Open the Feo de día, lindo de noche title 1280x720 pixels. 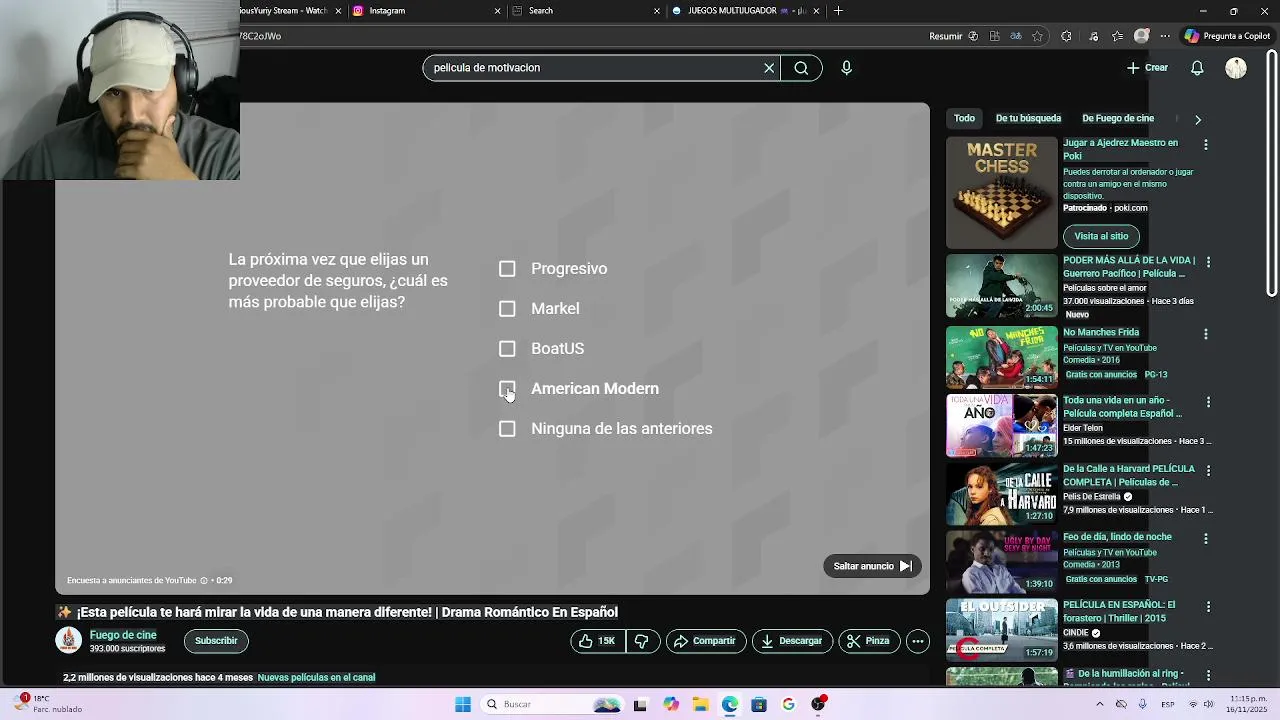pos(1117,537)
